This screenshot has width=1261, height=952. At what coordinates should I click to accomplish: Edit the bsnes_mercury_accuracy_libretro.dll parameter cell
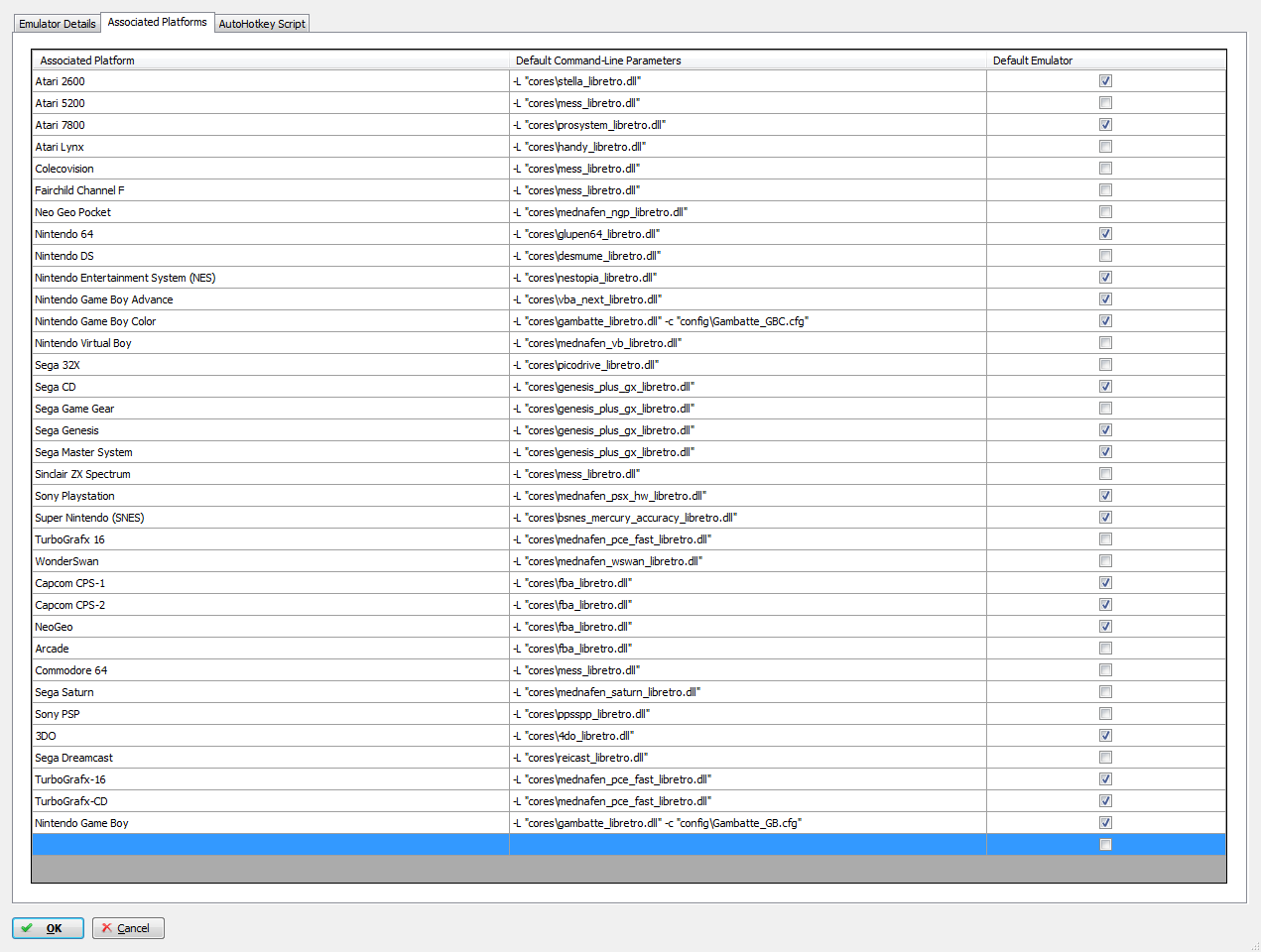click(748, 518)
